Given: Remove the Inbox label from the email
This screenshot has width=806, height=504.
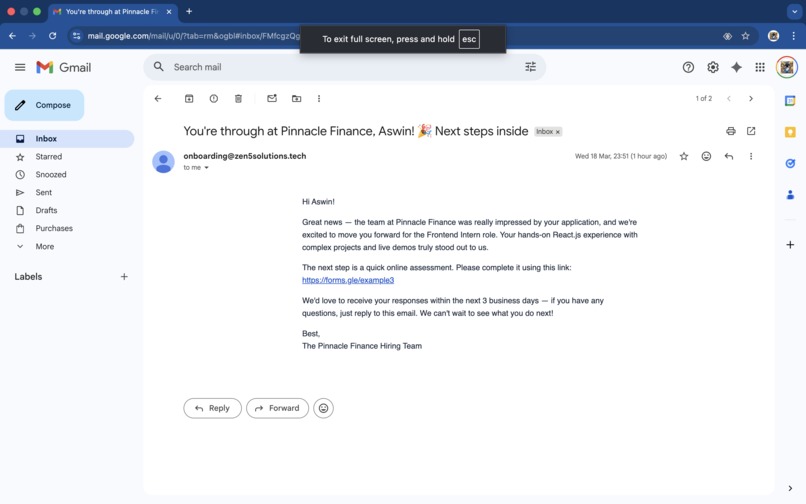Looking at the screenshot, I should point(558,132).
